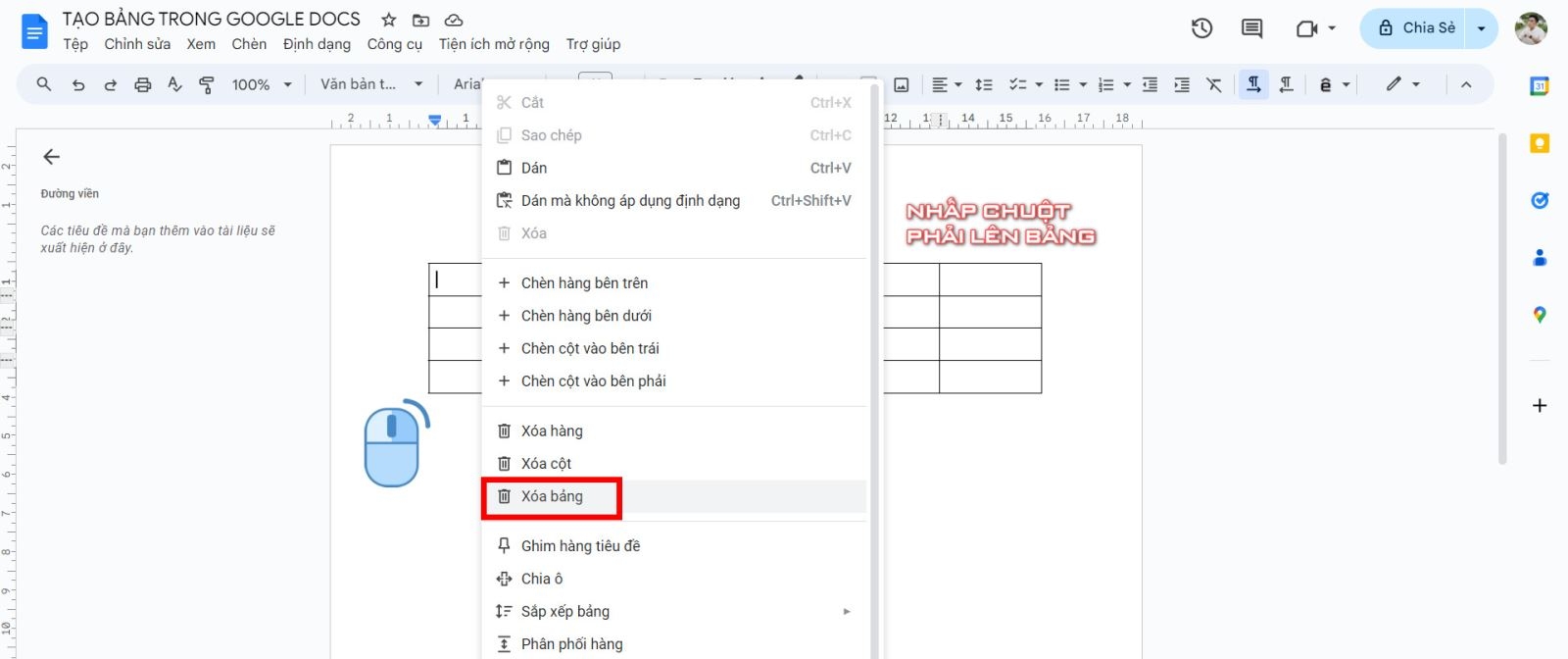Open the Tiện ích mở rộng menu

point(494,44)
